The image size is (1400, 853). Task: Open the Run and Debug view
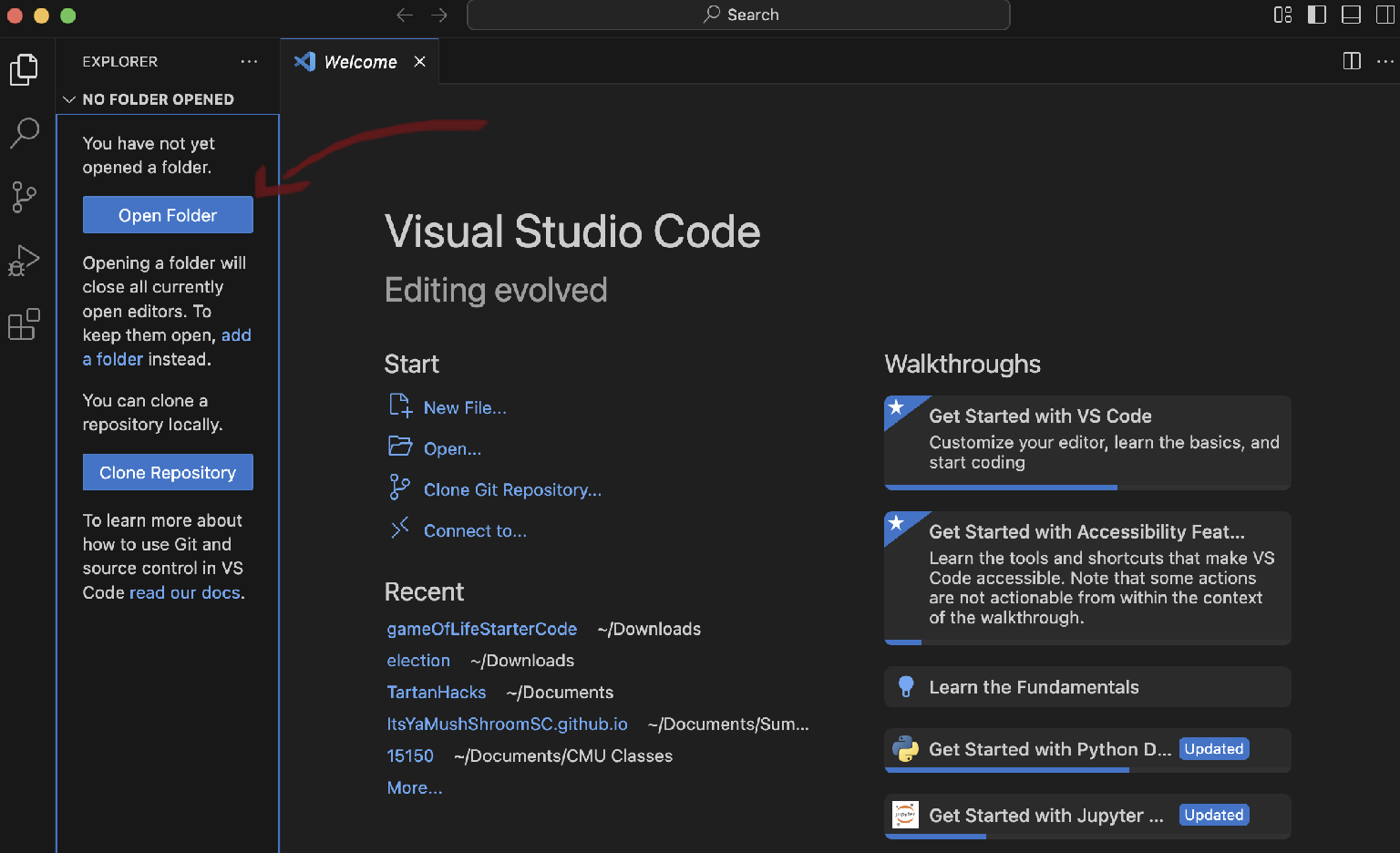(x=25, y=261)
